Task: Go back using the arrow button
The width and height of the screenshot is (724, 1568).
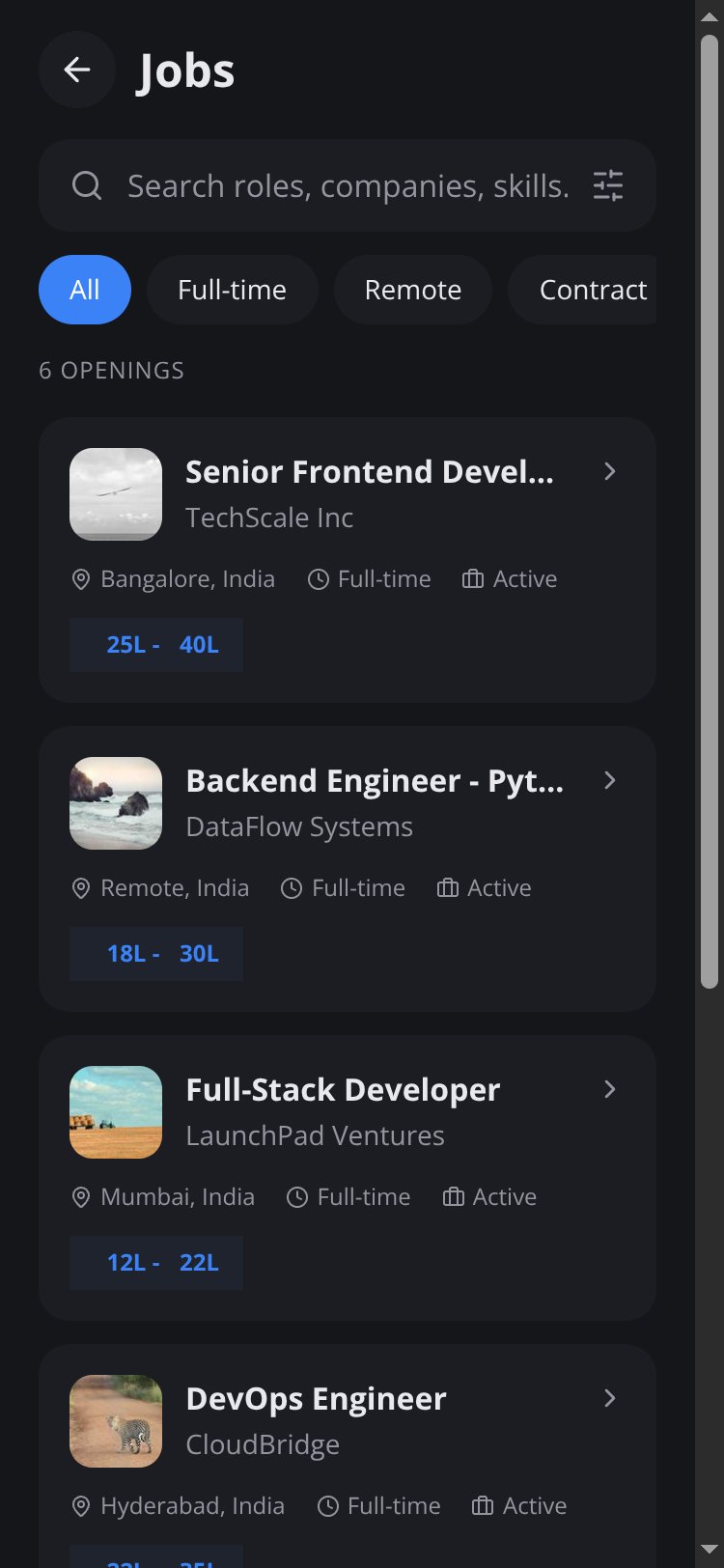Action: [77, 70]
